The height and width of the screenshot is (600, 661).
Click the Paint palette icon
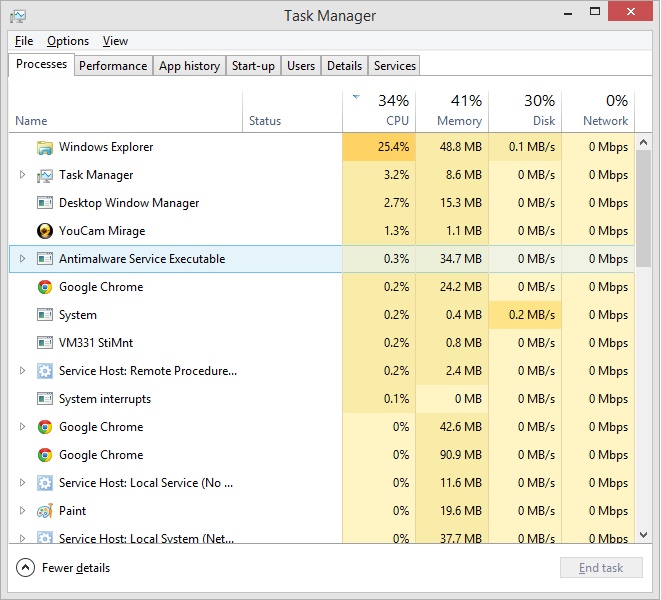tap(45, 511)
